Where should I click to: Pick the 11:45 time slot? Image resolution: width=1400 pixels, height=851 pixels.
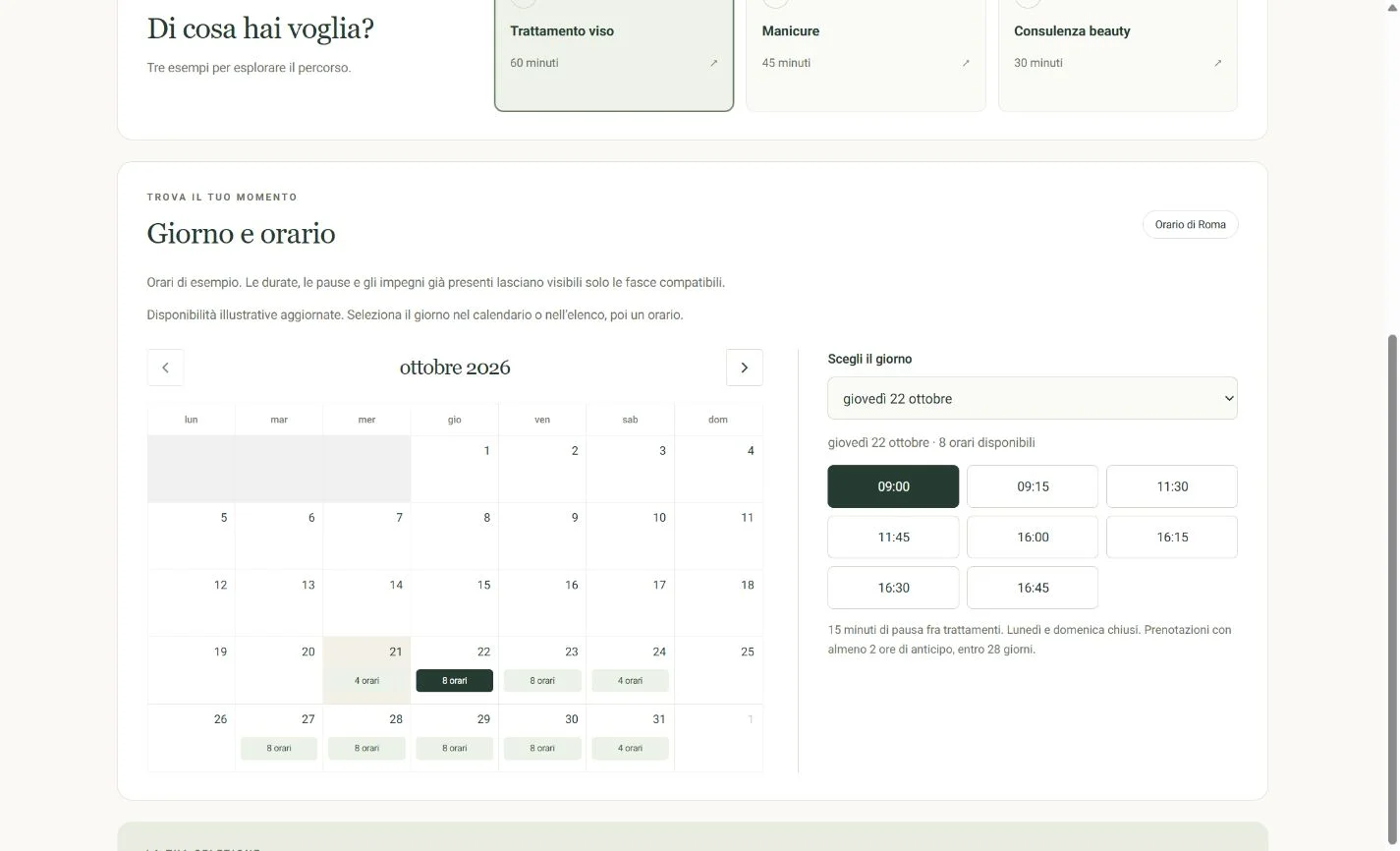893,537
